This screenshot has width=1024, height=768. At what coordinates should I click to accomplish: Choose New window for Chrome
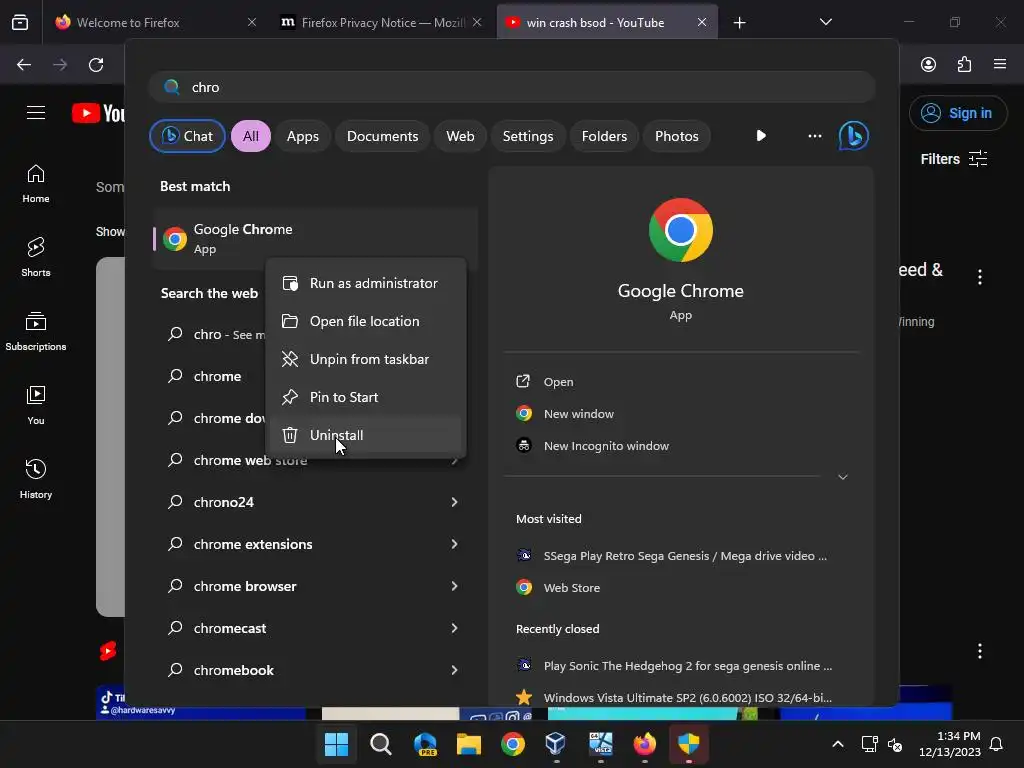pos(579,414)
